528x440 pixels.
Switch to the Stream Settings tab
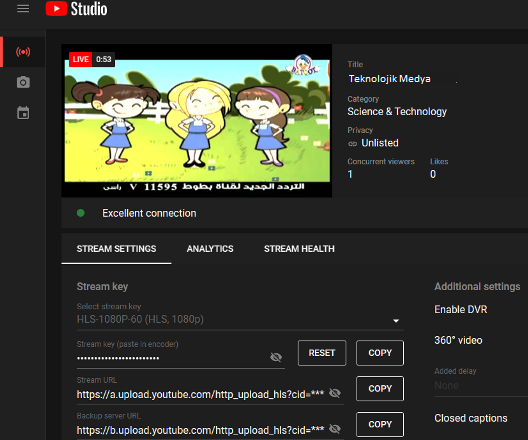click(x=116, y=249)
